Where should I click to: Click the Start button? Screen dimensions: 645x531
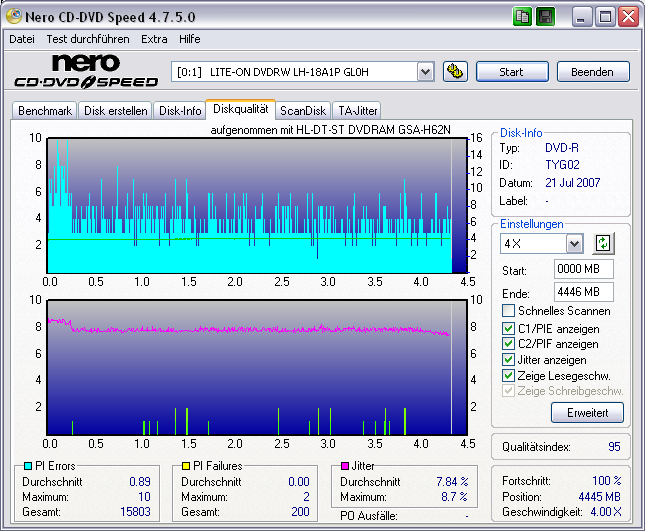tap(512, 72)
